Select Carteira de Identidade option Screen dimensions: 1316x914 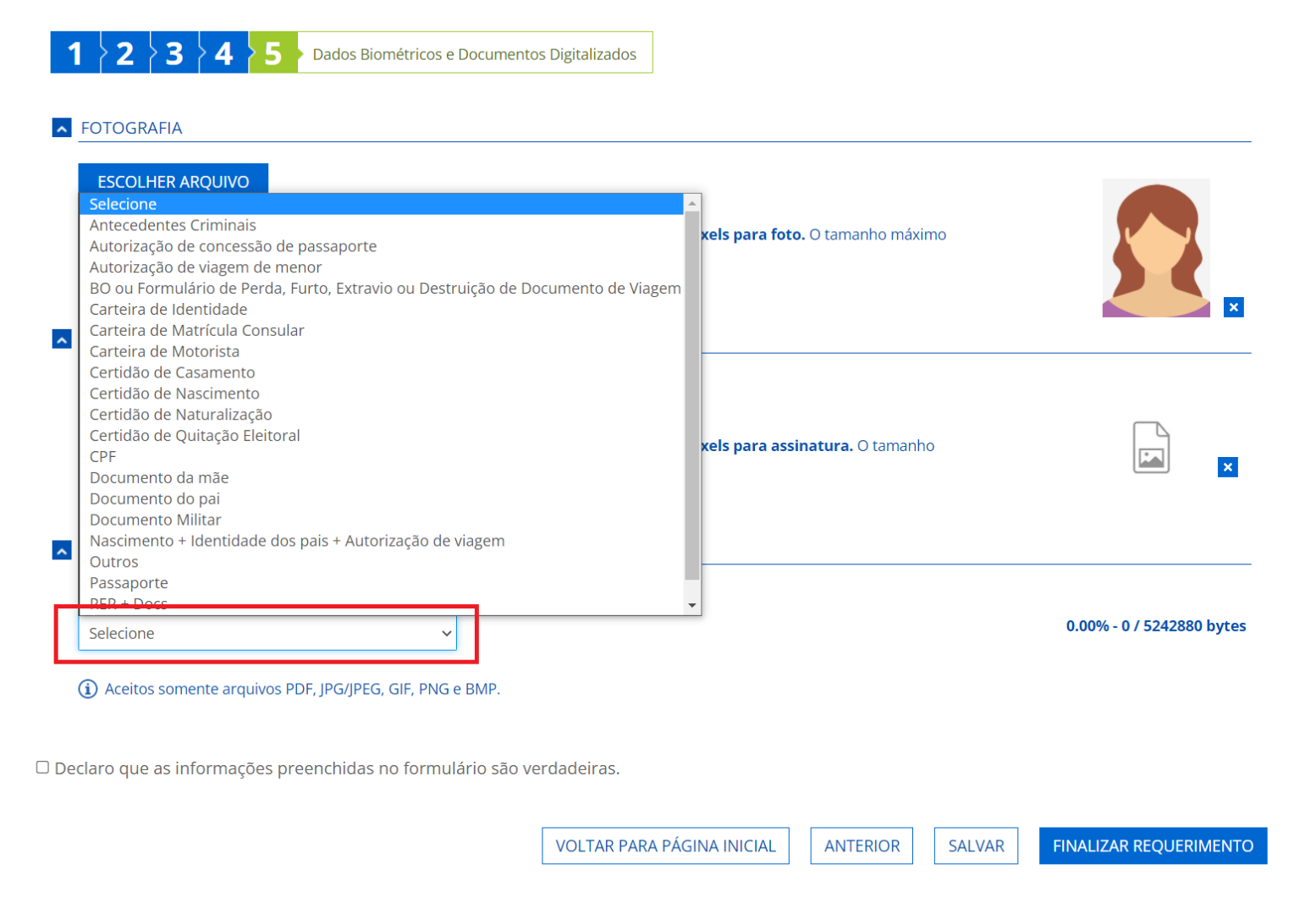pyautogui.click(x=382, y=310)
